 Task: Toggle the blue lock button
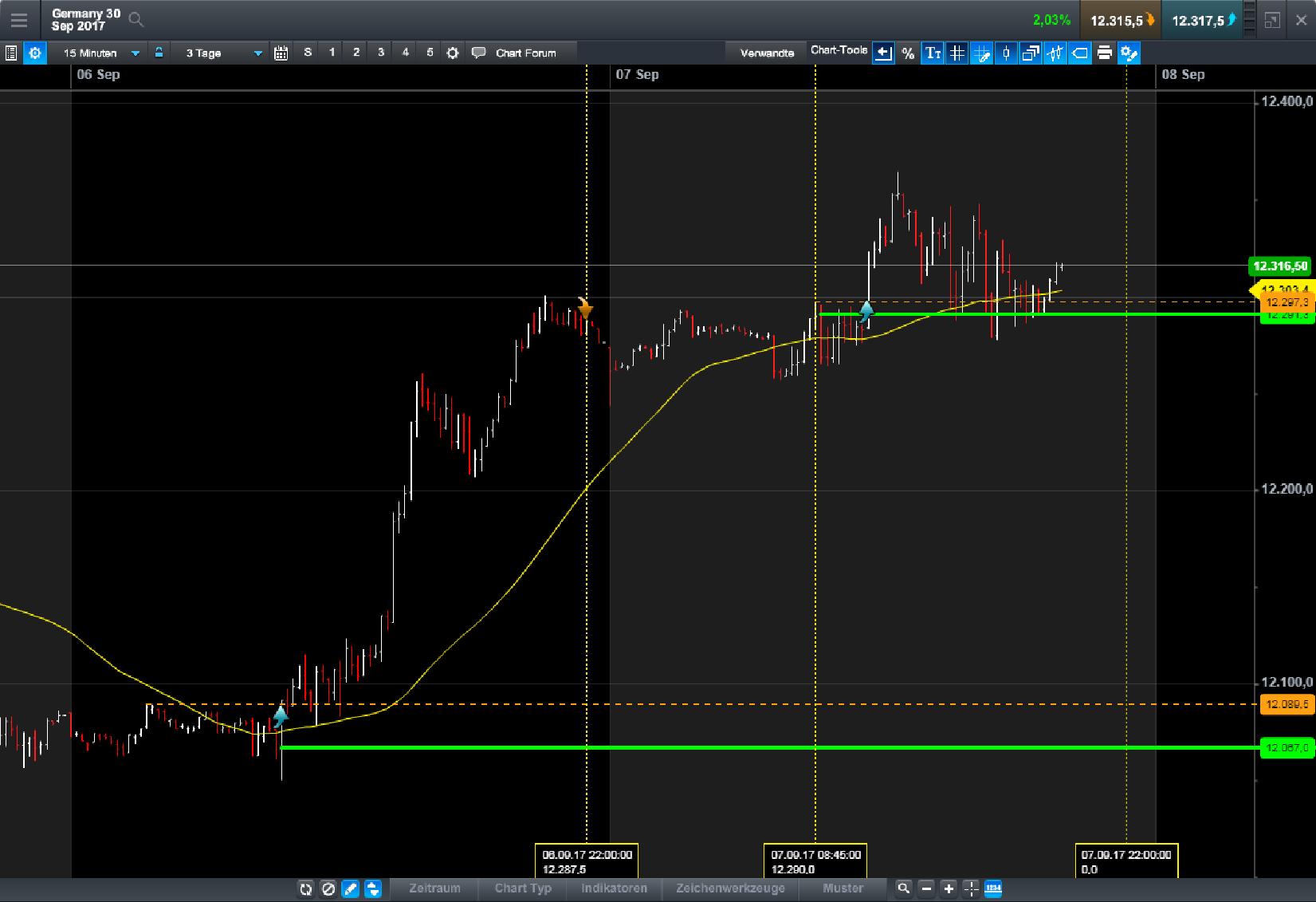(x=159, y=53)
